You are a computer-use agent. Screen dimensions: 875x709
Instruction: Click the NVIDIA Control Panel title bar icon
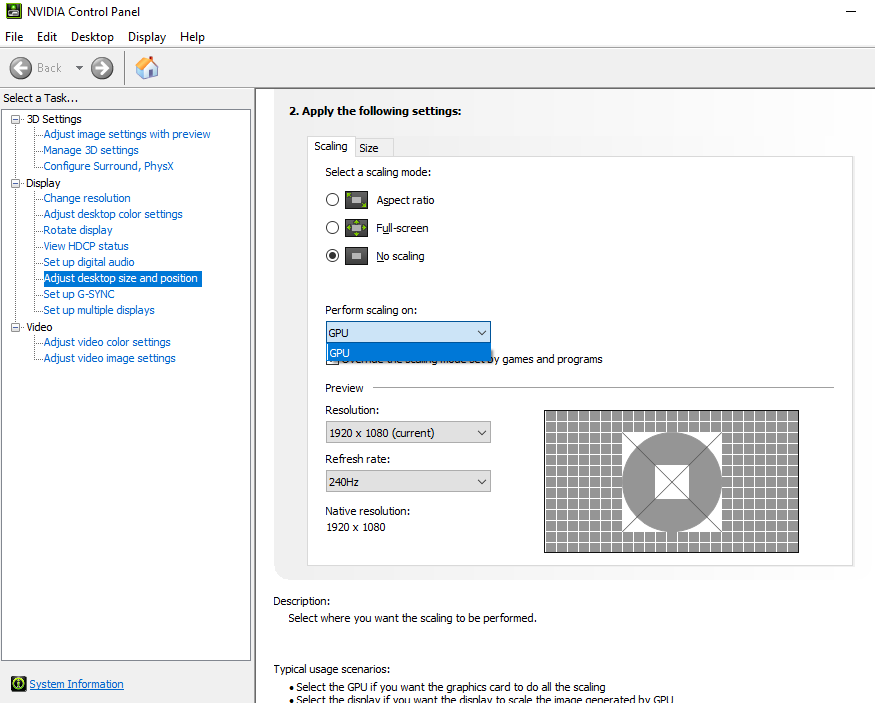coord(12,12)
